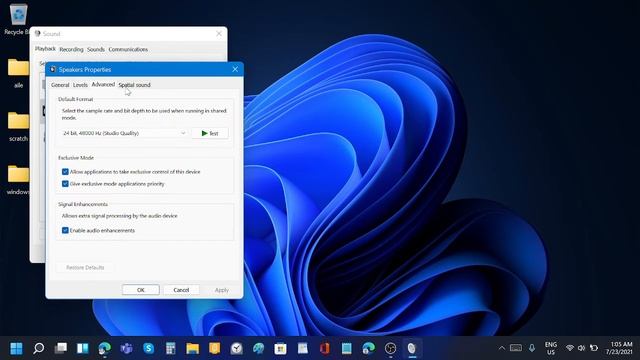
Task: Select the top desktop folder above scratch
Action: (18, 73)
